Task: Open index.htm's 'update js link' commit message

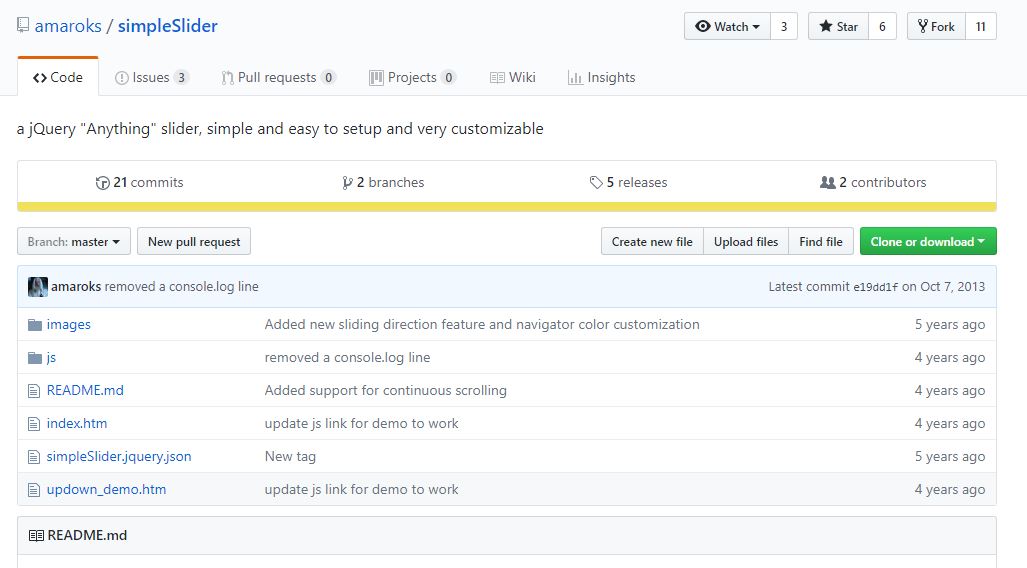Action: point(362,424)
